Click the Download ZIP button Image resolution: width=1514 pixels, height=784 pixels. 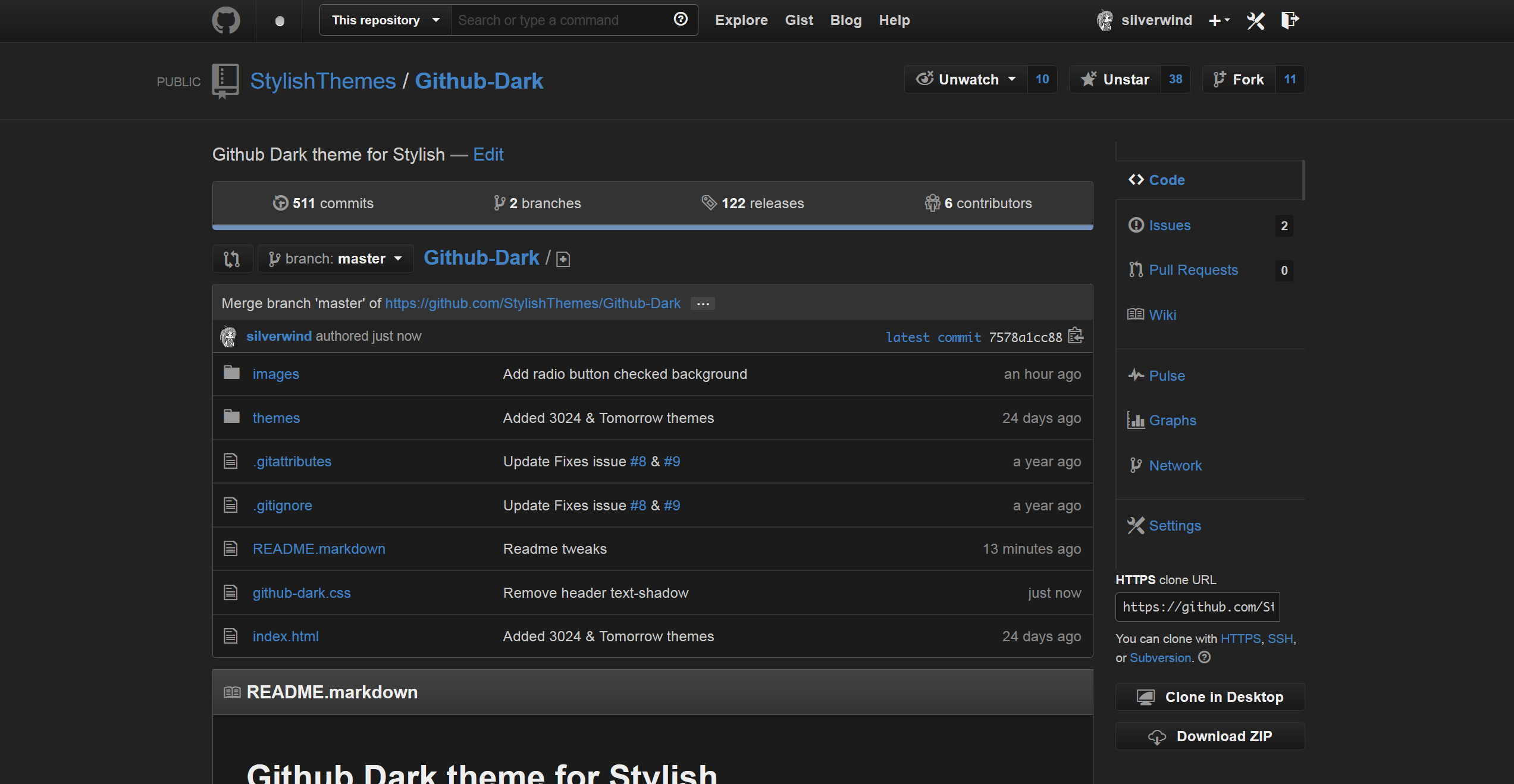(1210, 736)
